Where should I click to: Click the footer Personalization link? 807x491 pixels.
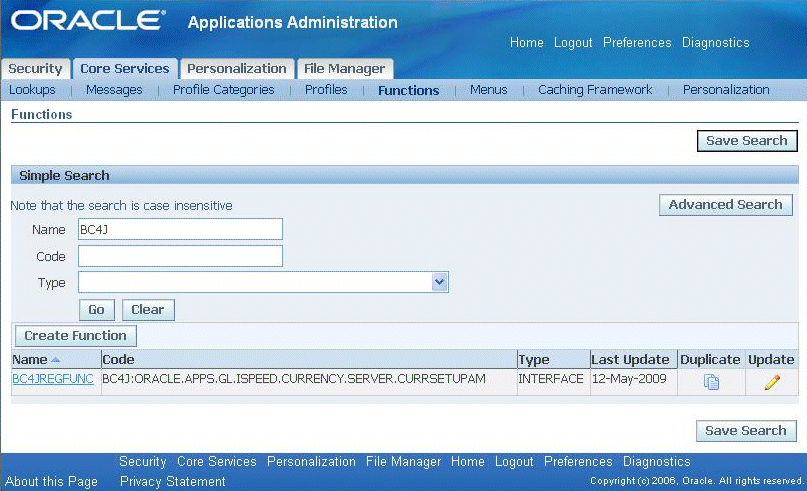point(311,462)
